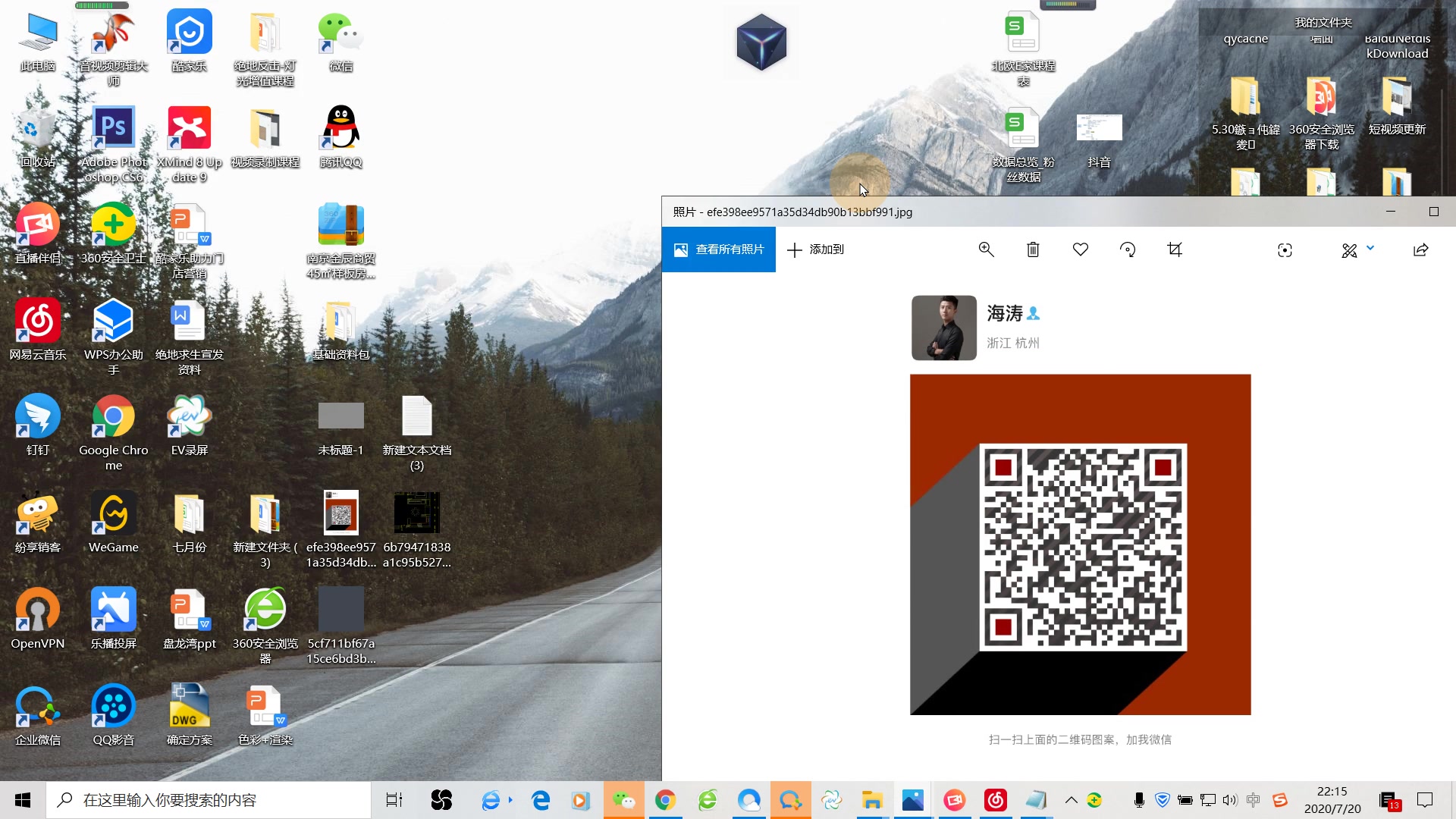Show hidden system tray icons
The height and width of the screenshot is (819, 1456).
[1071, 800]
